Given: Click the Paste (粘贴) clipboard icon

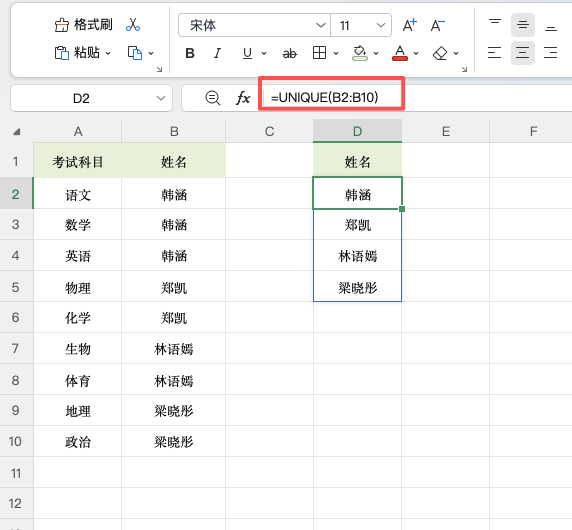Looking at the screenshot, I should coord(62,53).
